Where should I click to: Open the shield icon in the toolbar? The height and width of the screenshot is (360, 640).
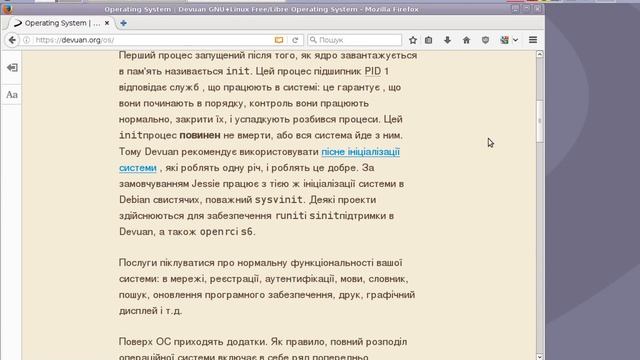click(x=485, y=40)
